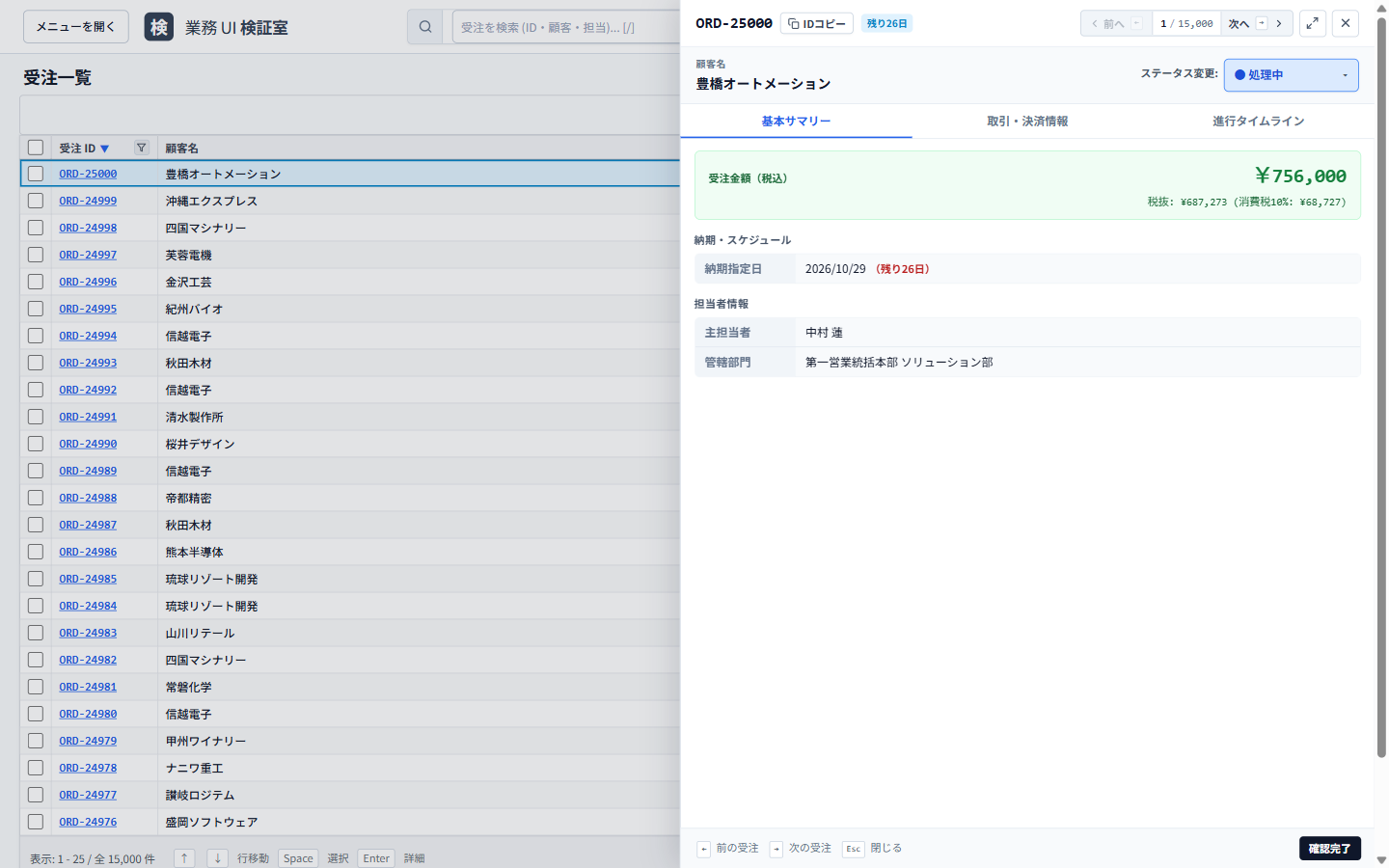Select checkbox for order ORD-24996
Image resolution: width=1389 pixels, height=868 pixels.
[x=36, y=282]
